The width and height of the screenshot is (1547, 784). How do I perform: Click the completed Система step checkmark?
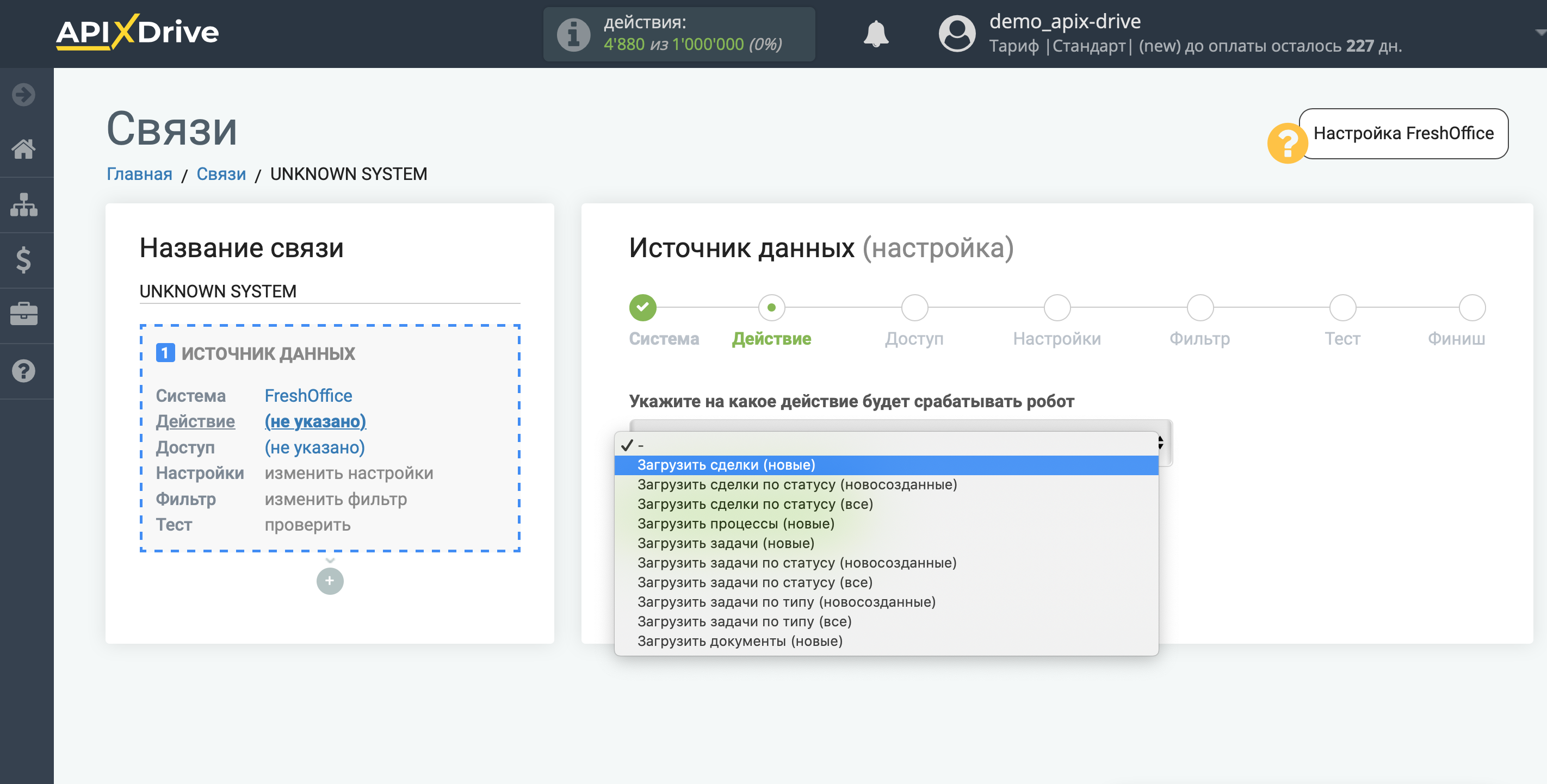tap(642, 307)
